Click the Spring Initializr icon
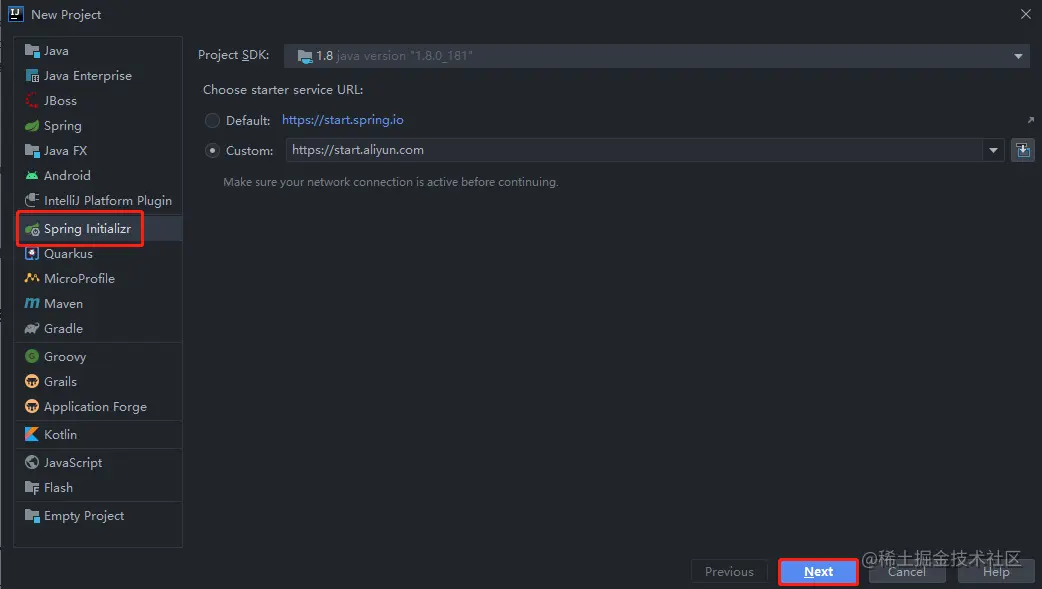This screenshot has height=589, width=1042. coord(32,229)
